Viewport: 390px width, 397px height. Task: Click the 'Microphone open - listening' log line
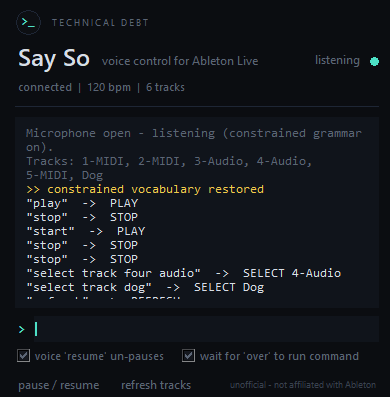click(x=194, y=140)
